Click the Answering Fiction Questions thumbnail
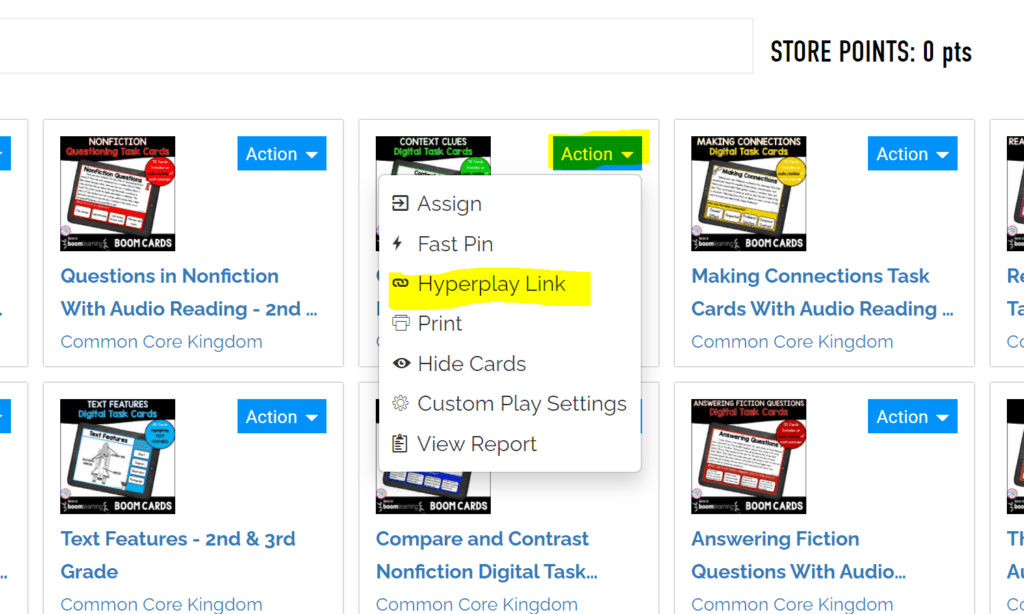The height and width of the screenshot is (614, 1024). point(748,456)
